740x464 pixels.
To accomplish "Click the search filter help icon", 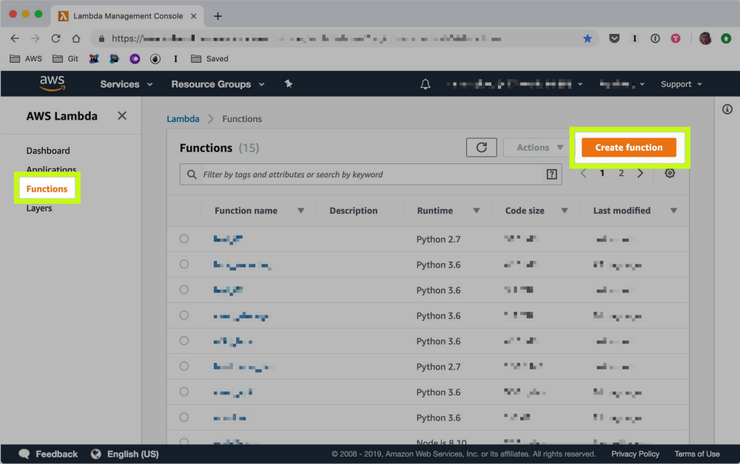I will (551, 174).
